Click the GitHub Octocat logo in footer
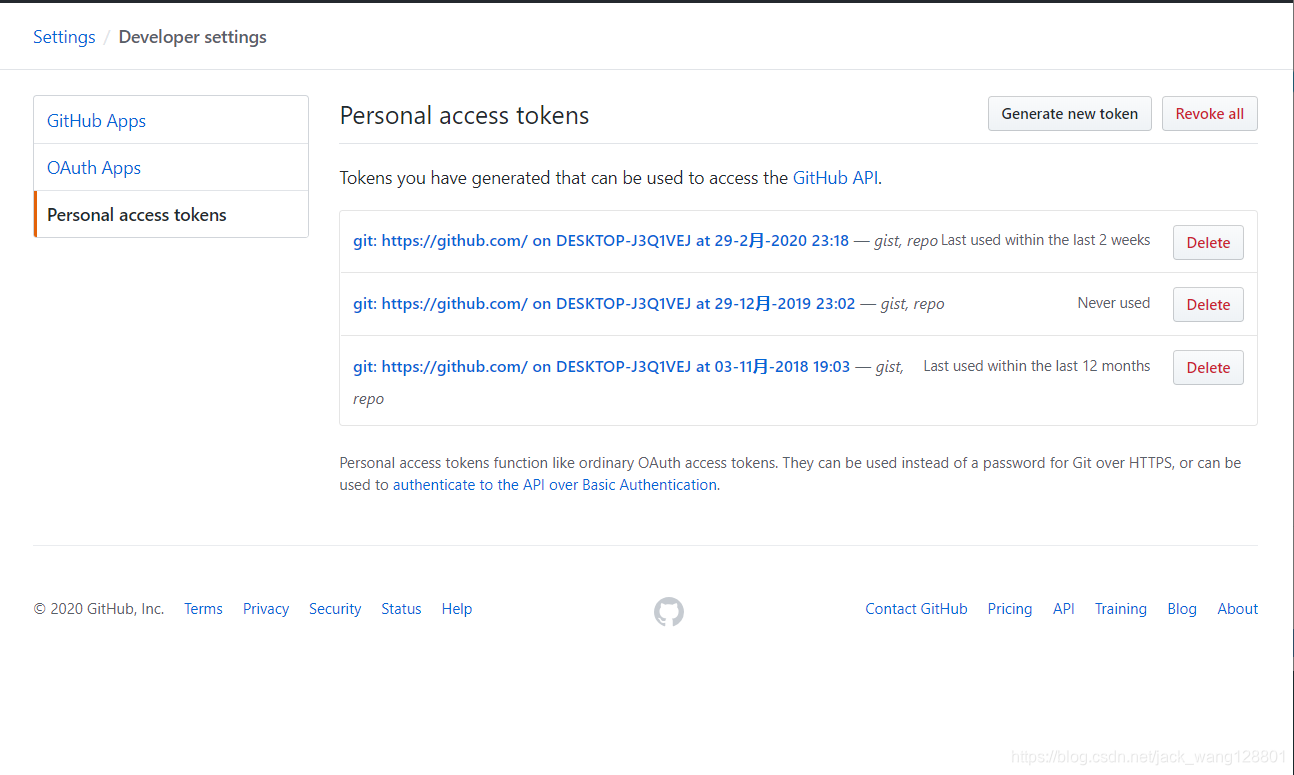Image resolution: width=1294 pixels, height=775 pixels. pos(669,611)
